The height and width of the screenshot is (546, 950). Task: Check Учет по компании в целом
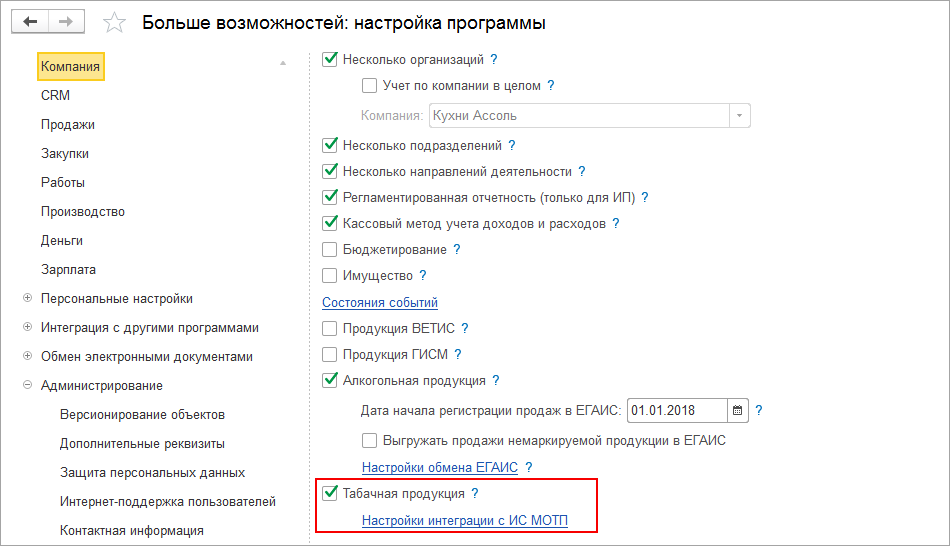(370, 86)
